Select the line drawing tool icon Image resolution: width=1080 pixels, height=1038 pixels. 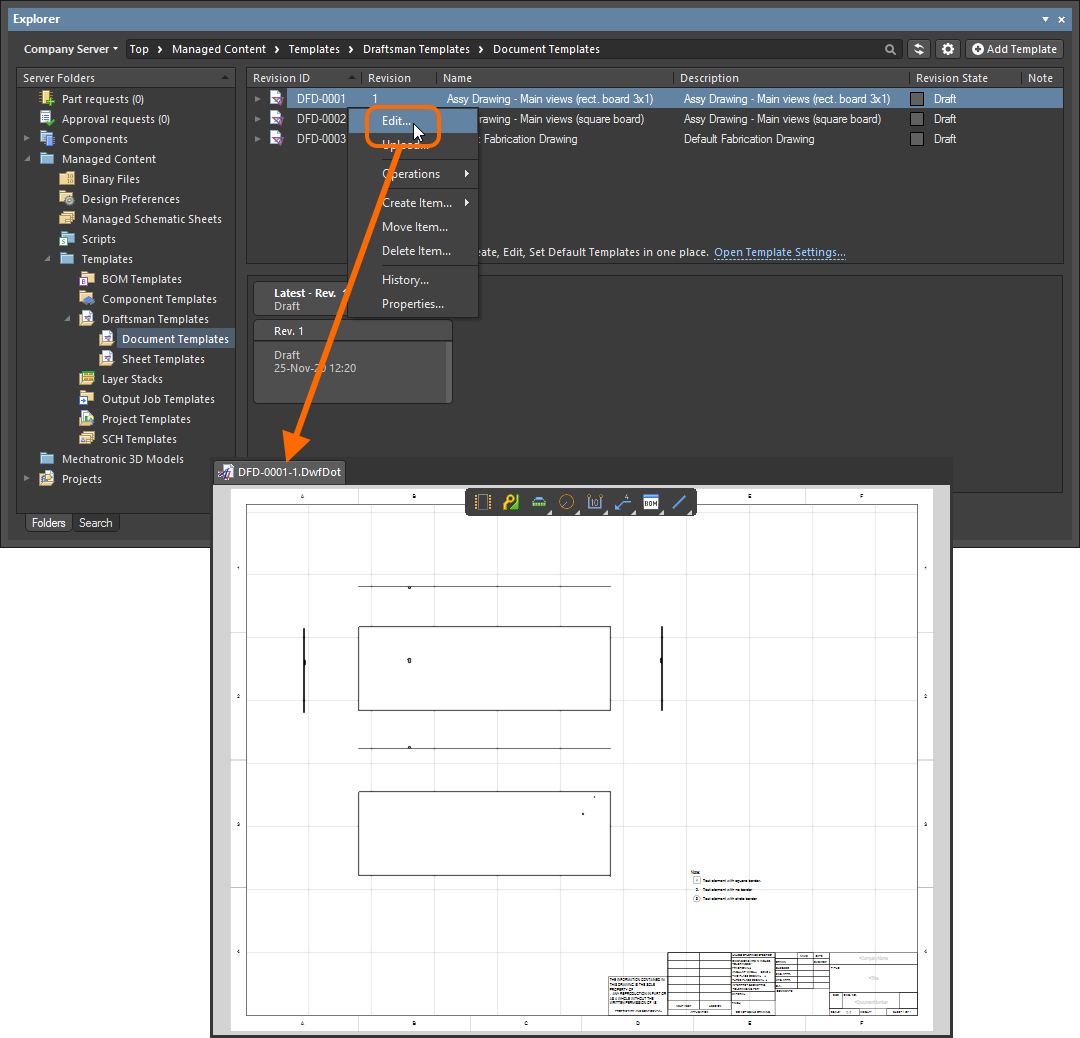[679, 503]
